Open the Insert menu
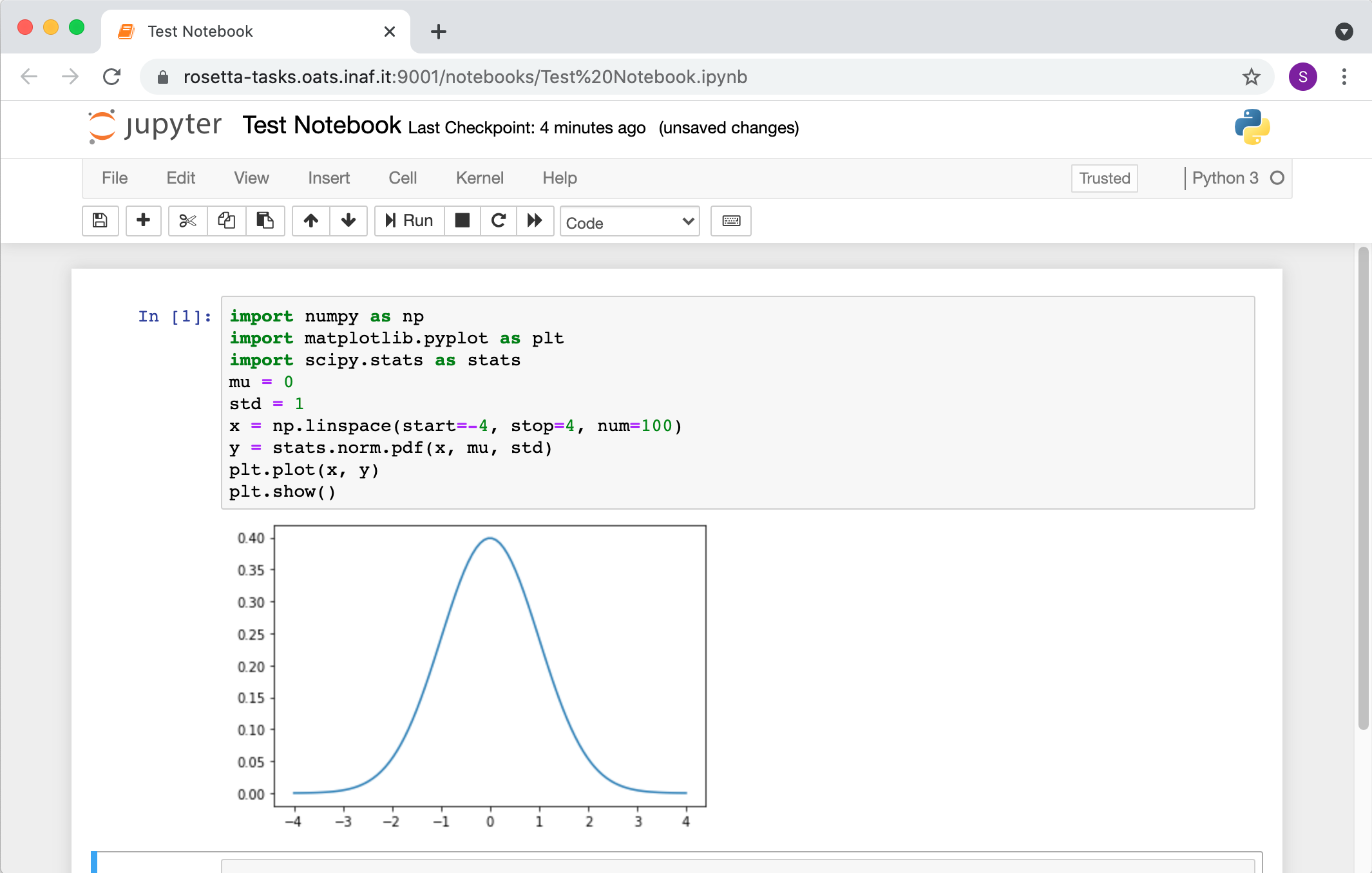 click(x=329, y=178)
